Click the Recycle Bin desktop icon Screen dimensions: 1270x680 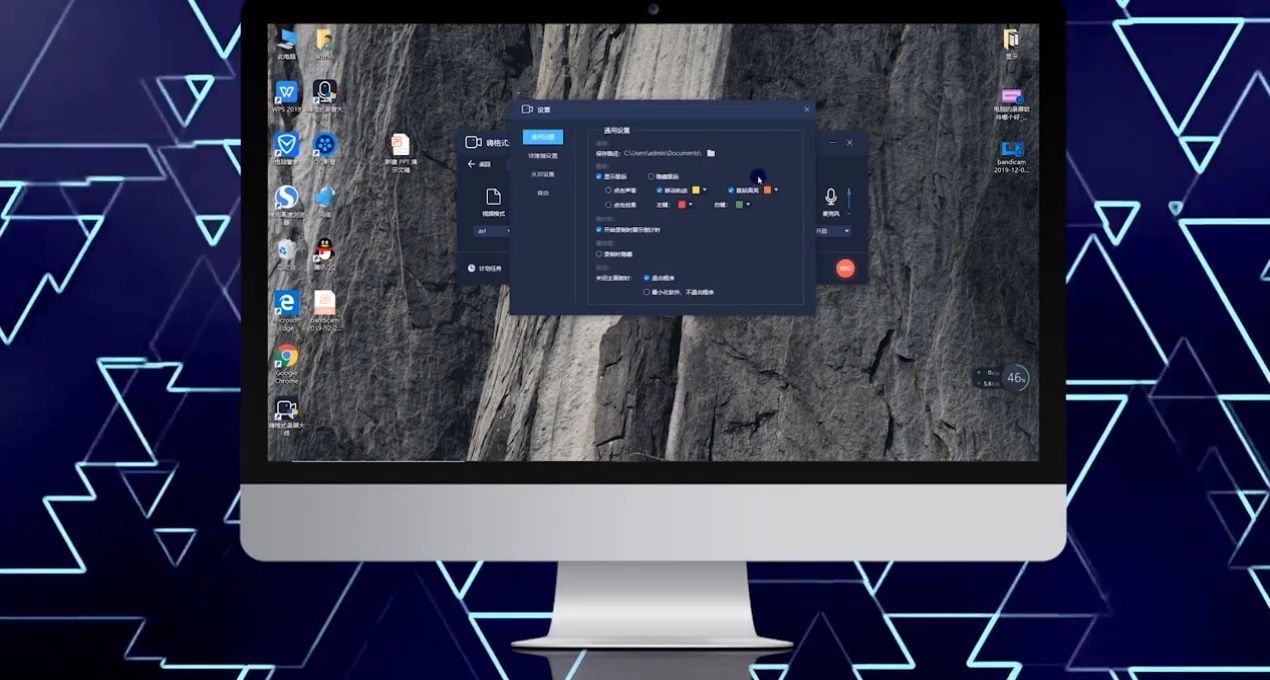click(x=286, y=251)
